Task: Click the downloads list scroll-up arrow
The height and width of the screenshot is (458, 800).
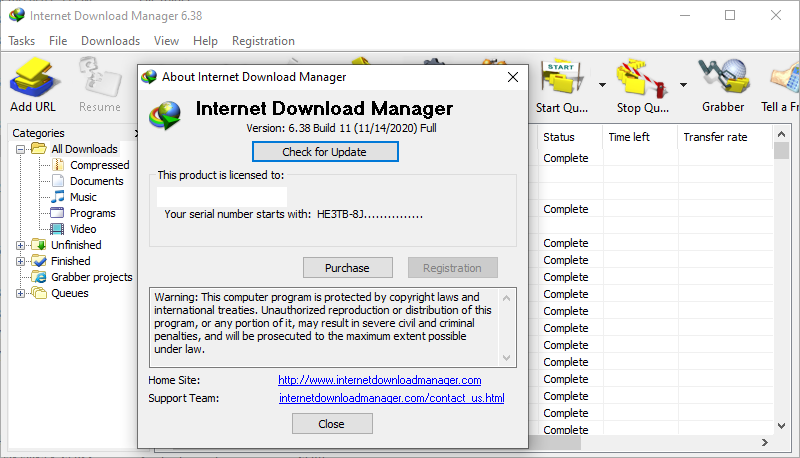Action: point(781,134)
